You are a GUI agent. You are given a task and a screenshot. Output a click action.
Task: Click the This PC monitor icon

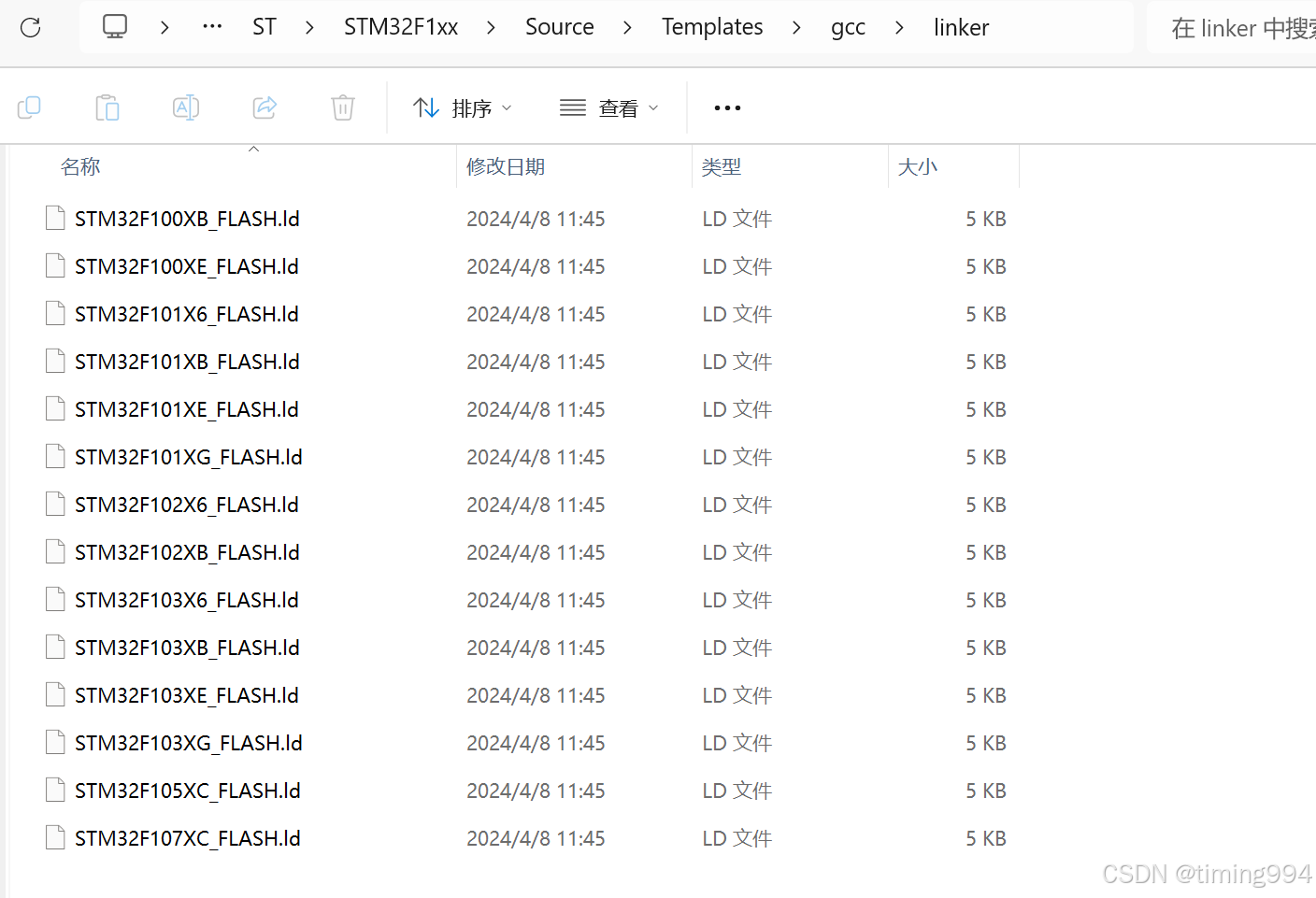tap(115, 26)
